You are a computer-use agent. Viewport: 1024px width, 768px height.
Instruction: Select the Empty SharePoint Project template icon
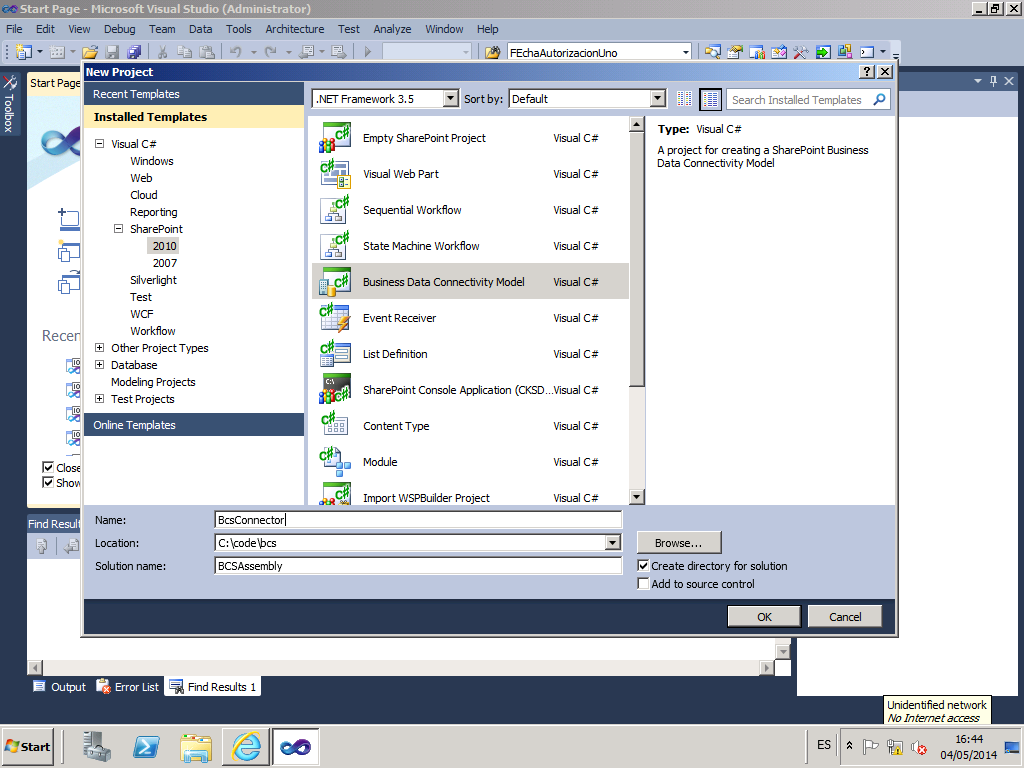click(x=334, y=138)
